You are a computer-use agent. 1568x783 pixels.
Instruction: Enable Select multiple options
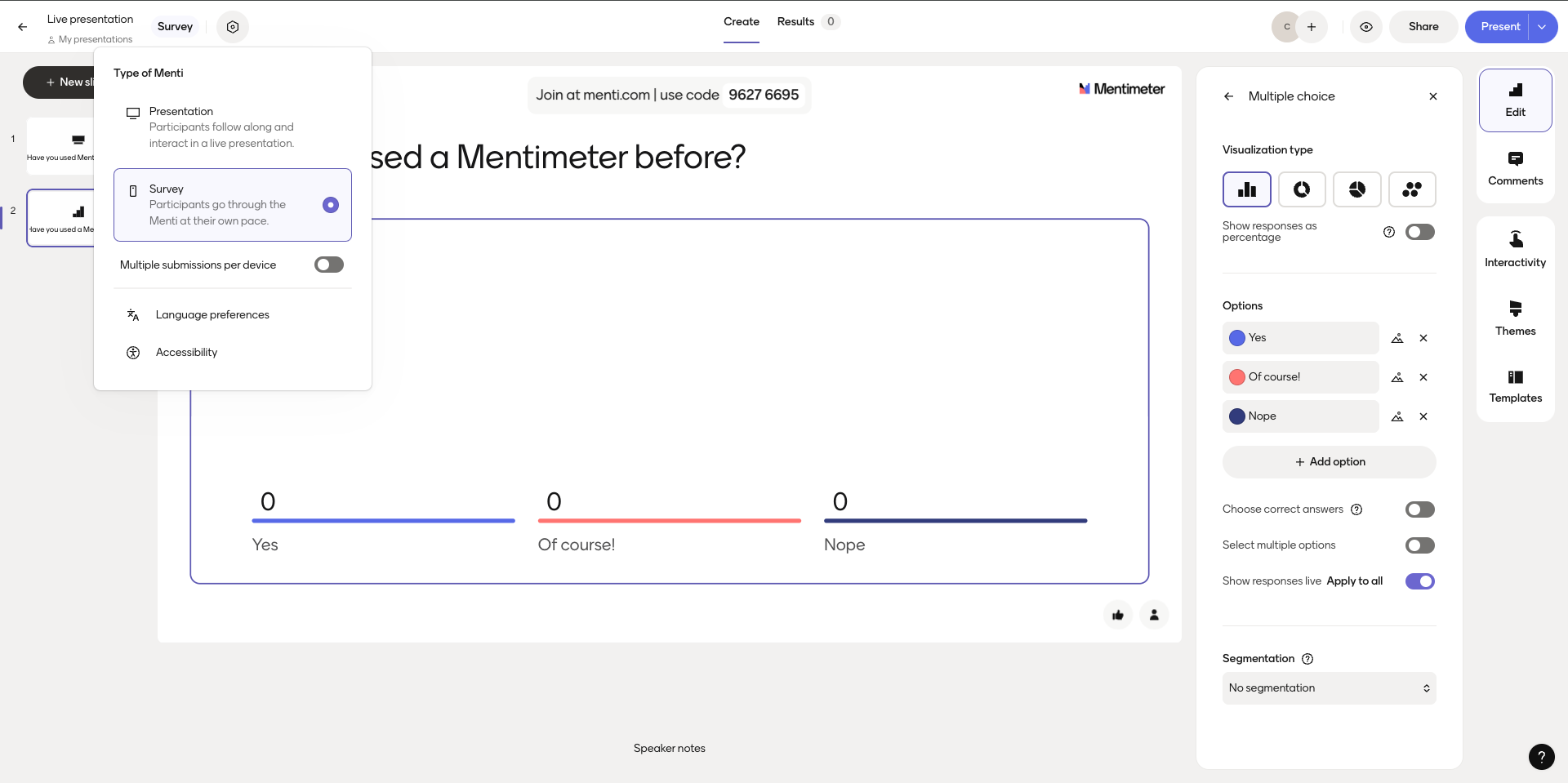point(1420,545)
